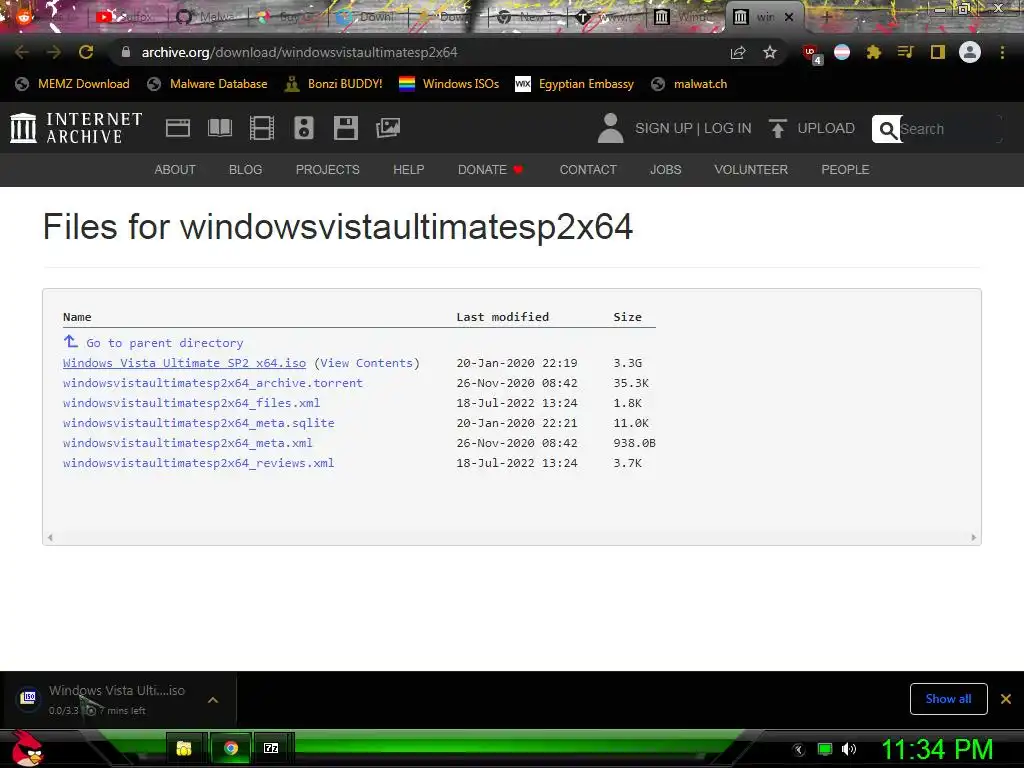The height and width of the screenshot is (768, 1024).
Task: Open the BLOG menu item
Action: point(246,170)
